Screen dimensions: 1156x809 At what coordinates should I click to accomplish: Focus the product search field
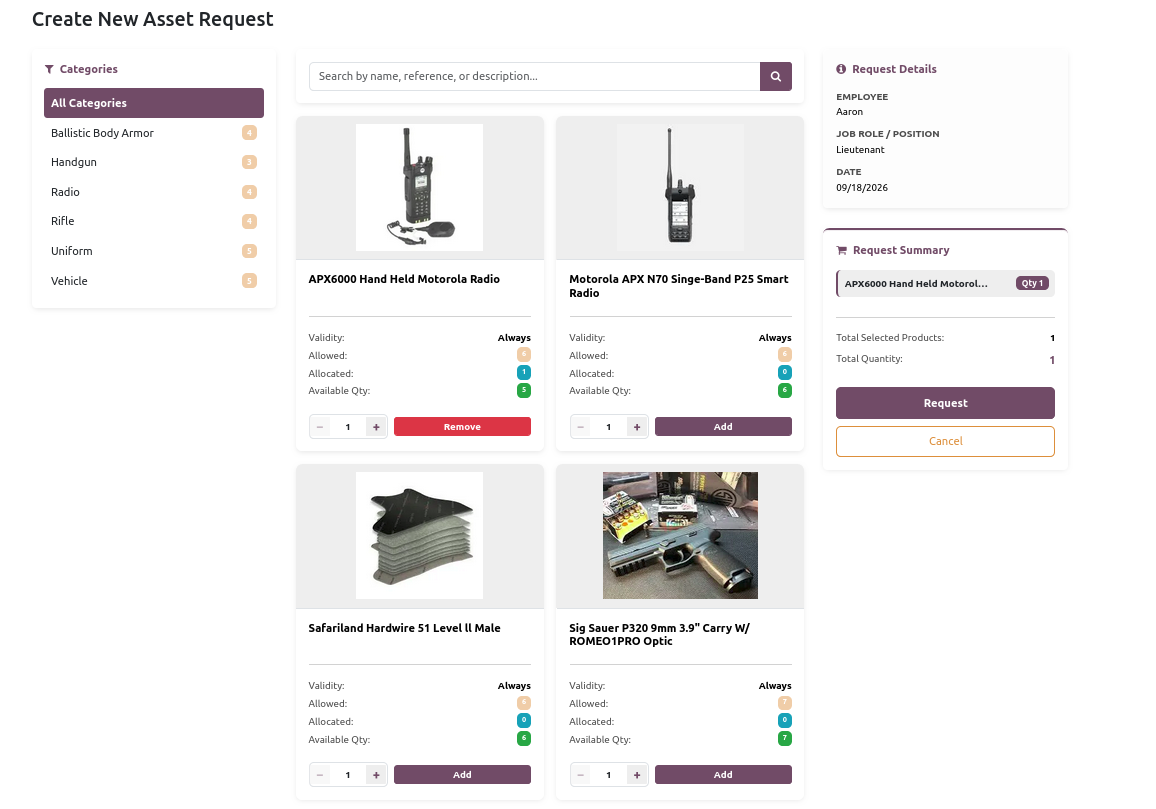[x=535, y=76]
